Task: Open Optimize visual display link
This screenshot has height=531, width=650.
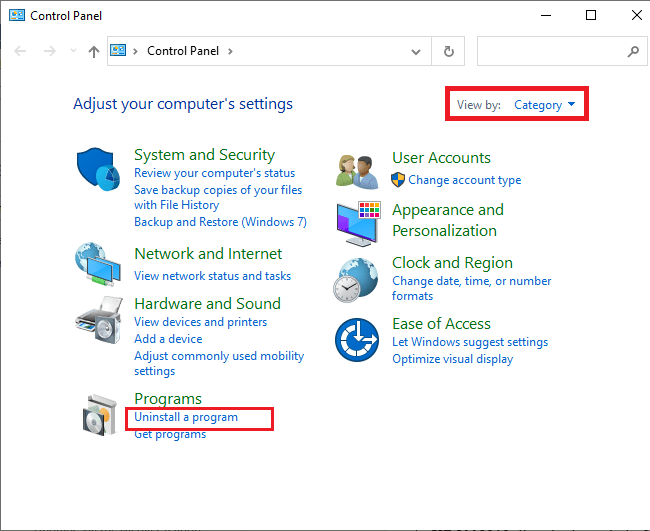Action: pyautogui.click(x=453, y=359)
